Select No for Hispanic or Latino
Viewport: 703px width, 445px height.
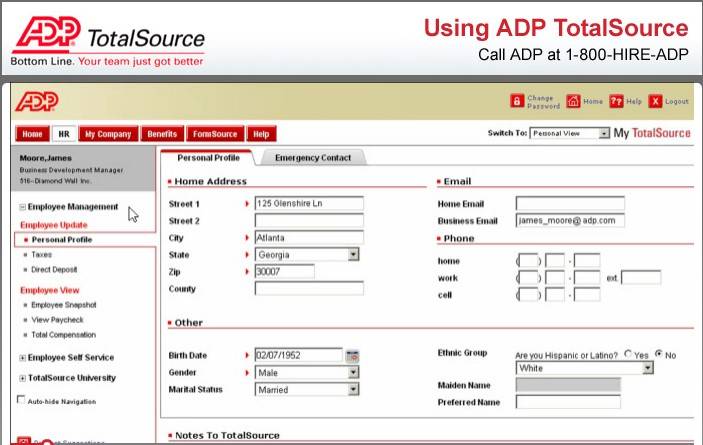click(658, 354)
